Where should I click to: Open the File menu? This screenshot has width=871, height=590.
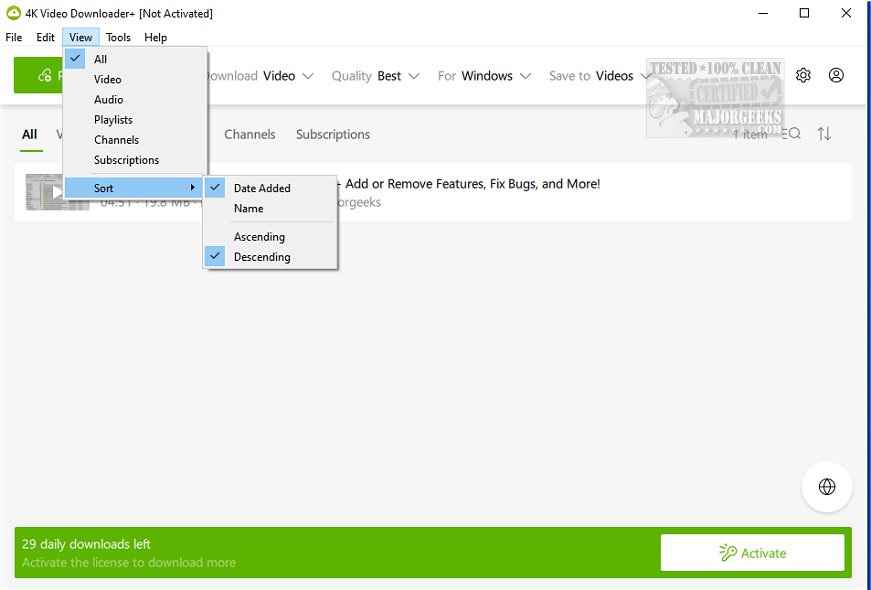[x=14, y=37]
